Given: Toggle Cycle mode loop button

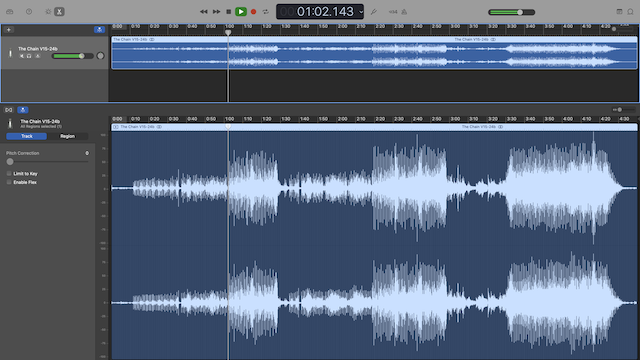Looking at the screenshot, I should (266, 12).
